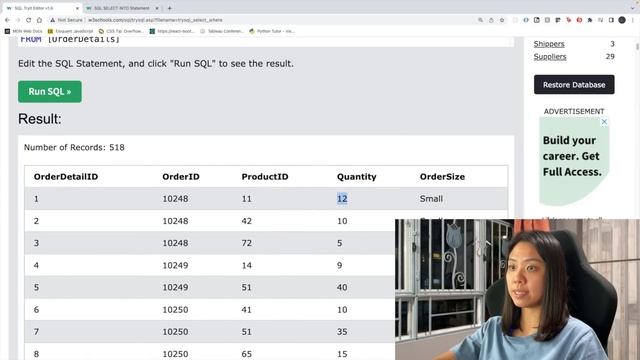This screenshot has width=640, height=360.
Task: Click the Restore Database button
Action: [574, 84]
